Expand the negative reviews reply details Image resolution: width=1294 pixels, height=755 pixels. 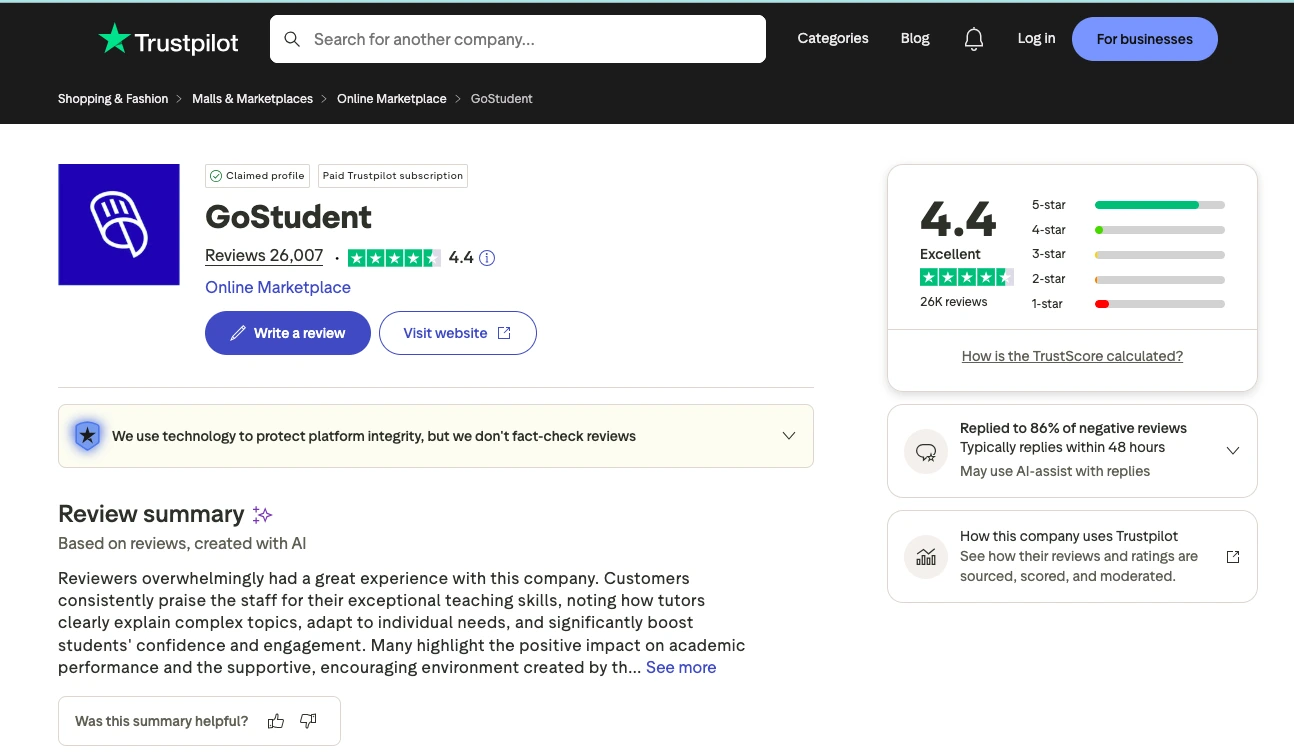point(1233,451)
